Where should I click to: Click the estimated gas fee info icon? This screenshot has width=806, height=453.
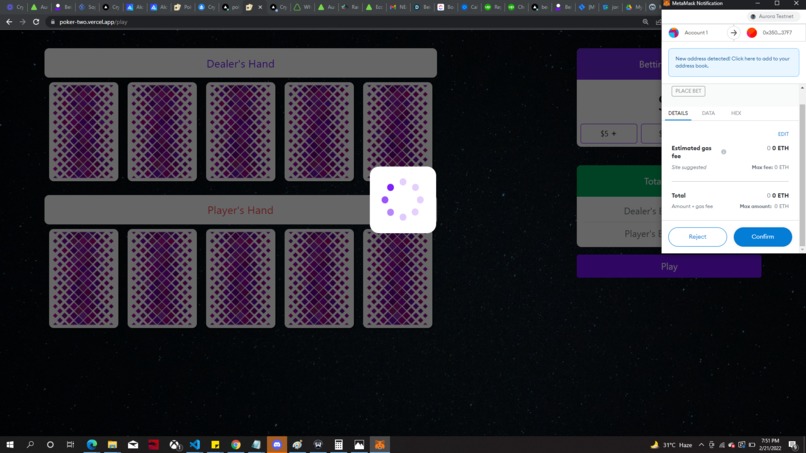click(723, 152)
